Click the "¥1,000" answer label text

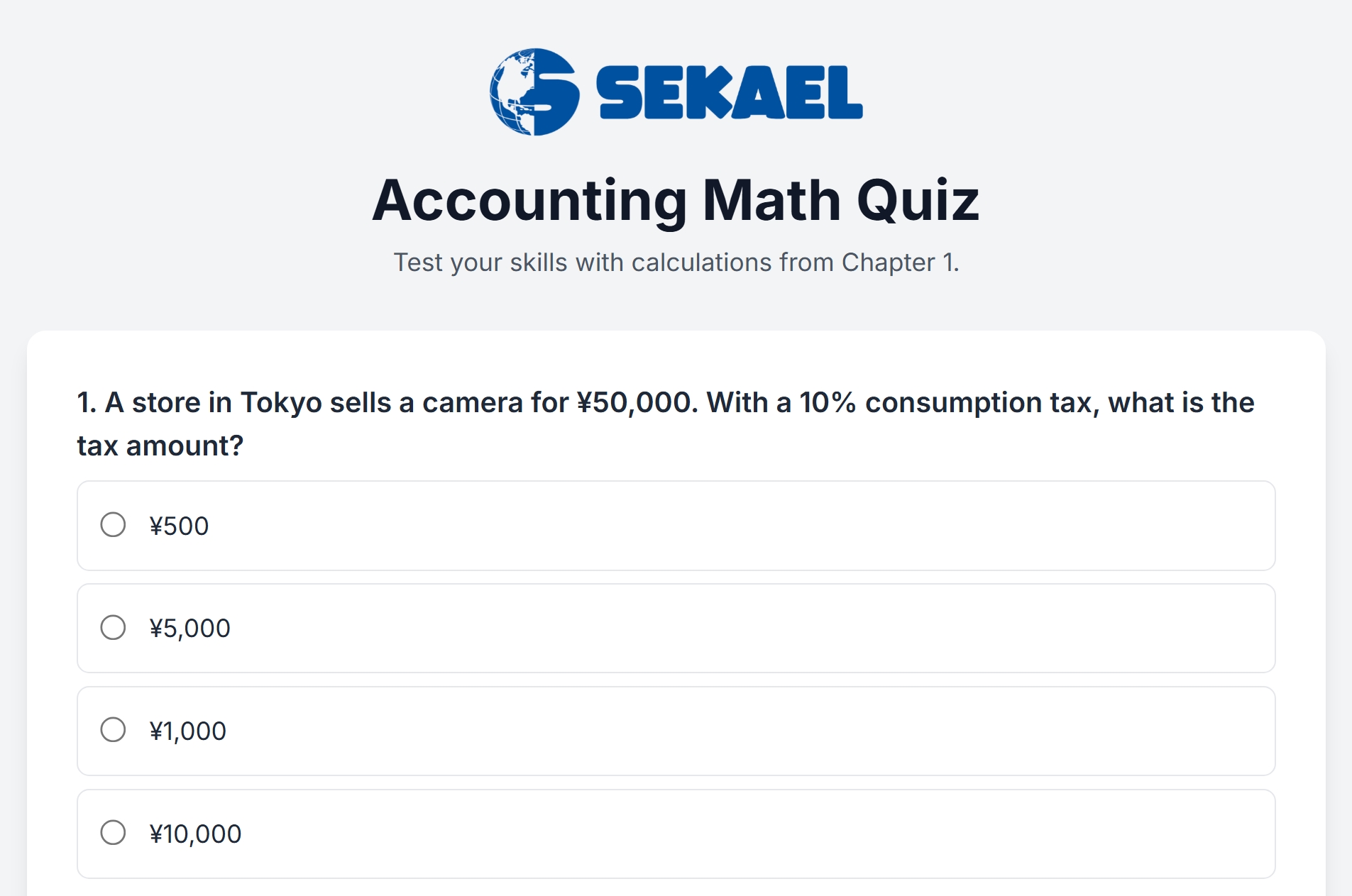point(187,731)
